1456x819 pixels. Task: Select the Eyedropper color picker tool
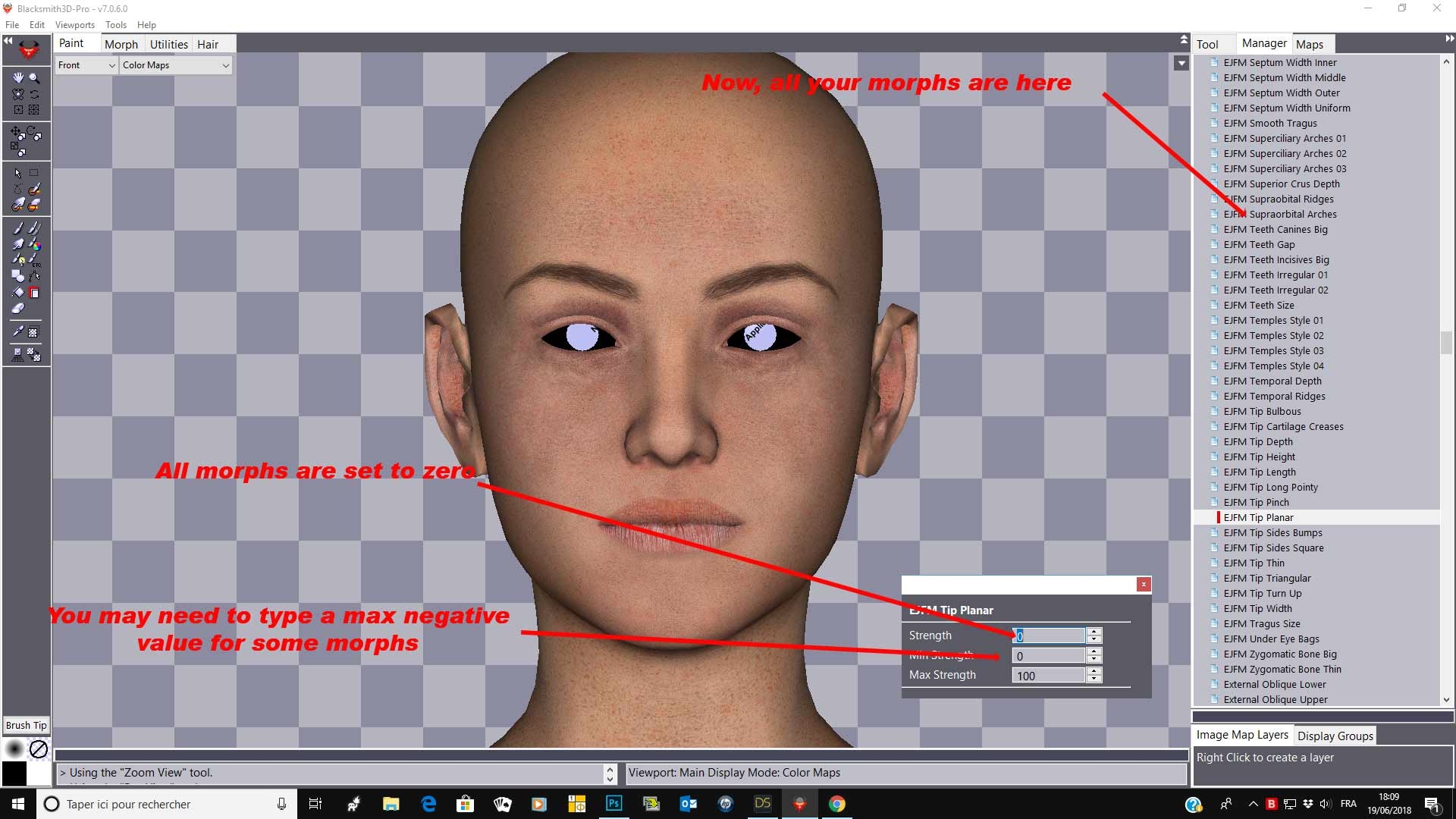coord(17,331)
